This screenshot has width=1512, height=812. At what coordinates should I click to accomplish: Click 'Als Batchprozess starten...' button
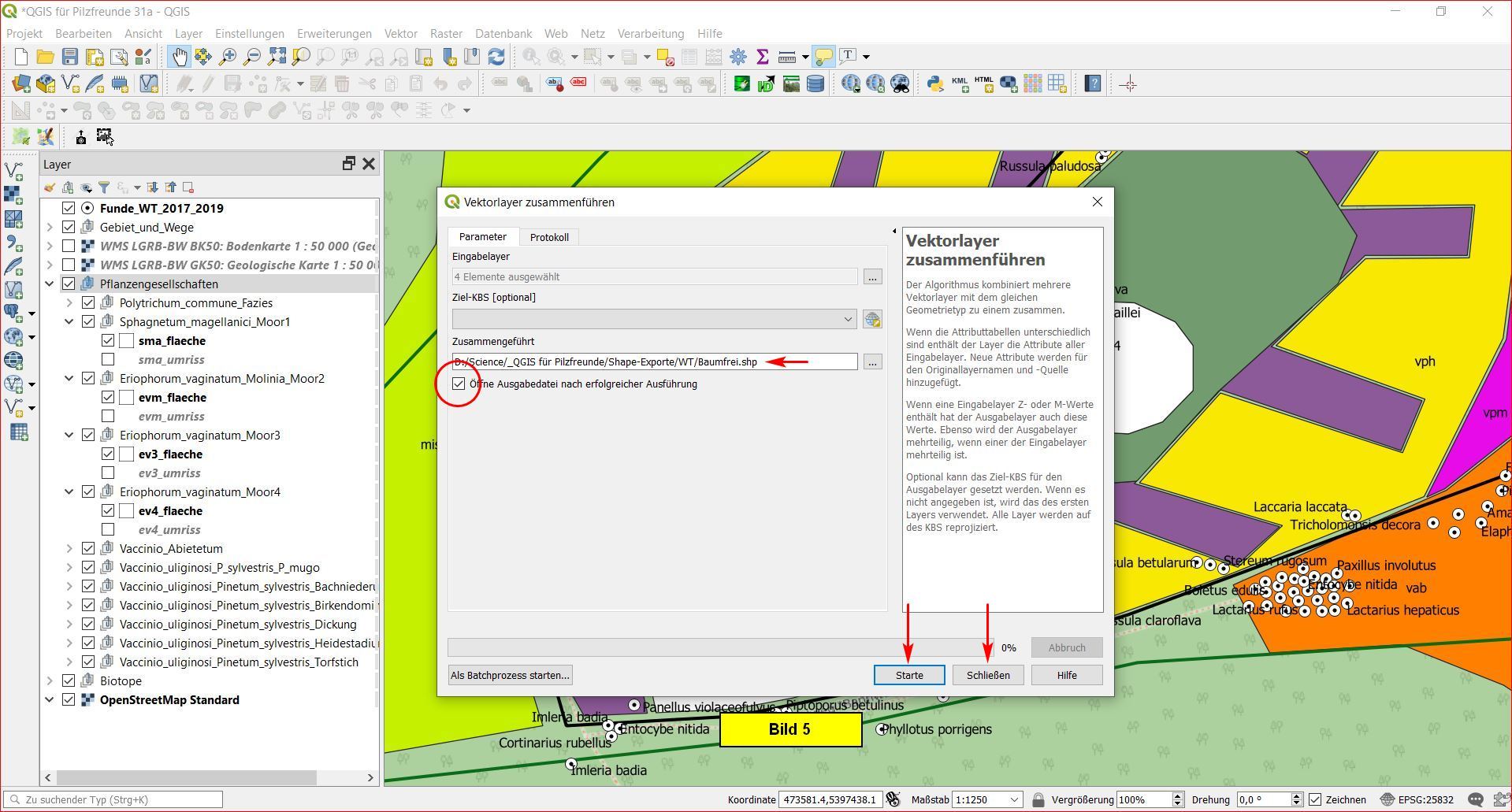point(510,675)
